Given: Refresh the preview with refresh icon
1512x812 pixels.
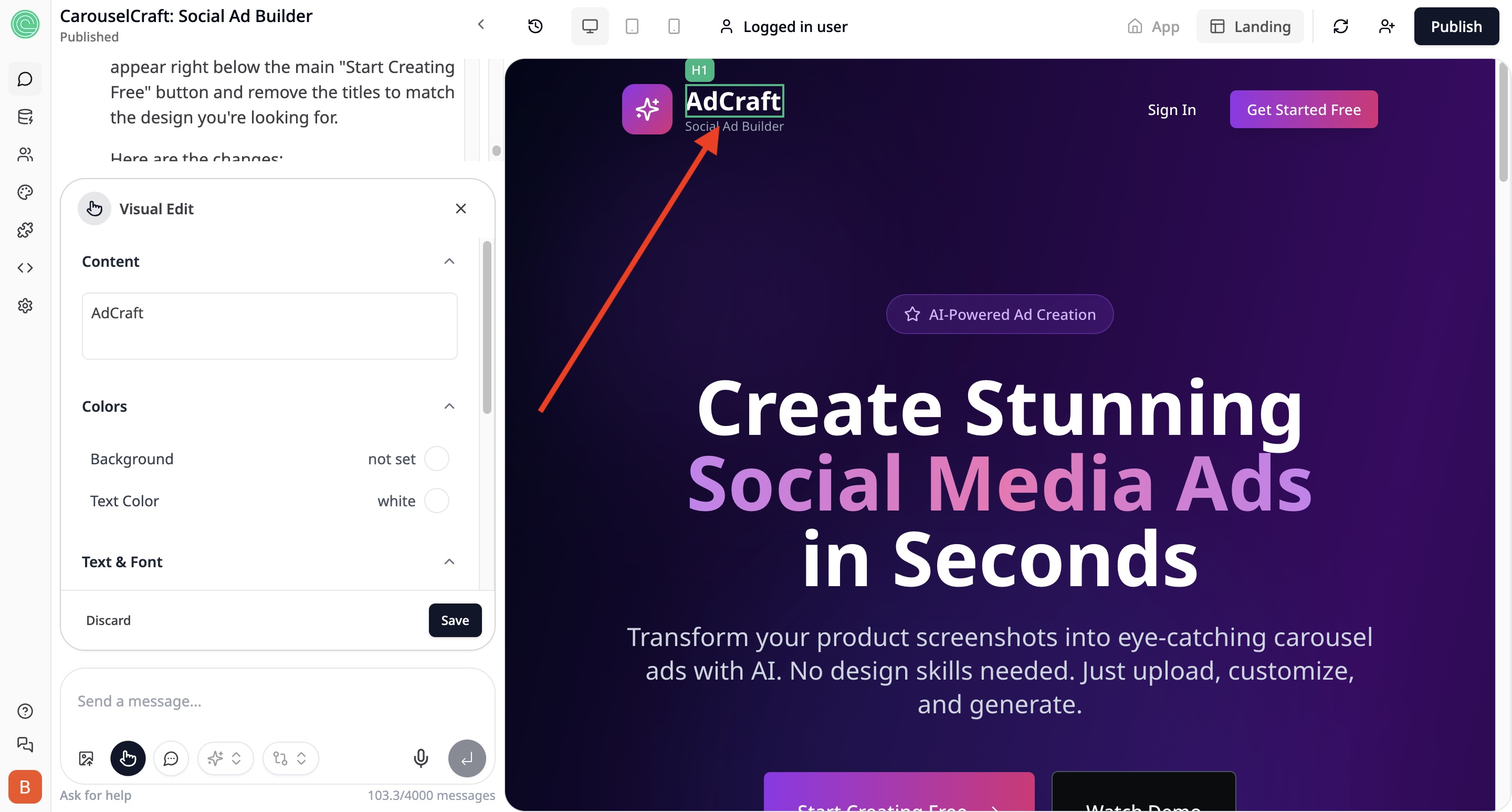Looking at the screenshot, I should pos(1341,26).
